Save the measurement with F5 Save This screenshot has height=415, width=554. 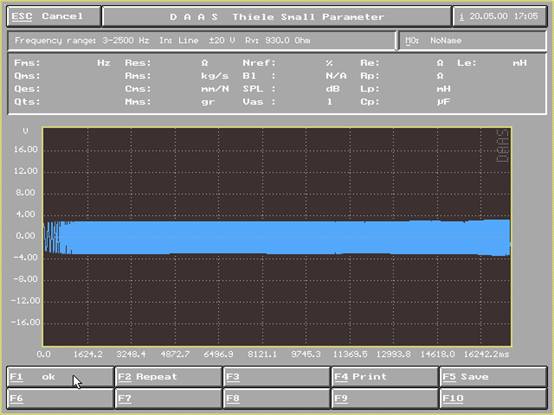pos(493,377)
